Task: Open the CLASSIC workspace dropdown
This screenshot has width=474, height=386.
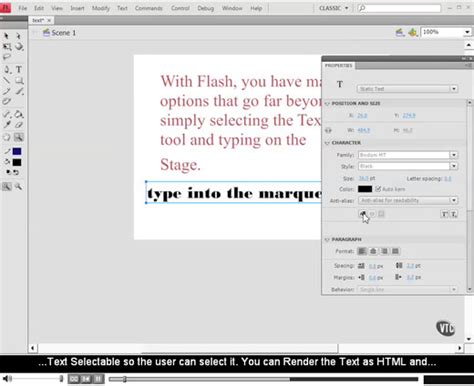Action: coord(334,8)
